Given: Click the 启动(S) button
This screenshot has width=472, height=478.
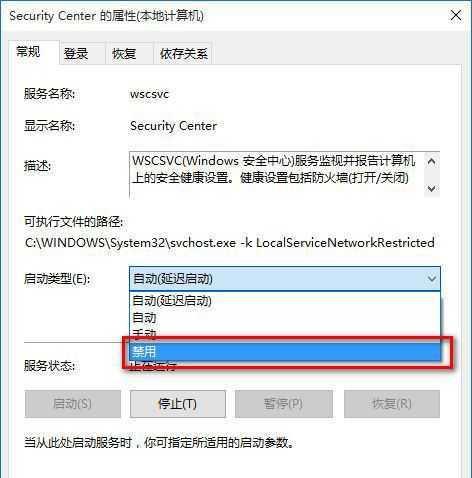Looking at the screenshot, I should point(72,404).
